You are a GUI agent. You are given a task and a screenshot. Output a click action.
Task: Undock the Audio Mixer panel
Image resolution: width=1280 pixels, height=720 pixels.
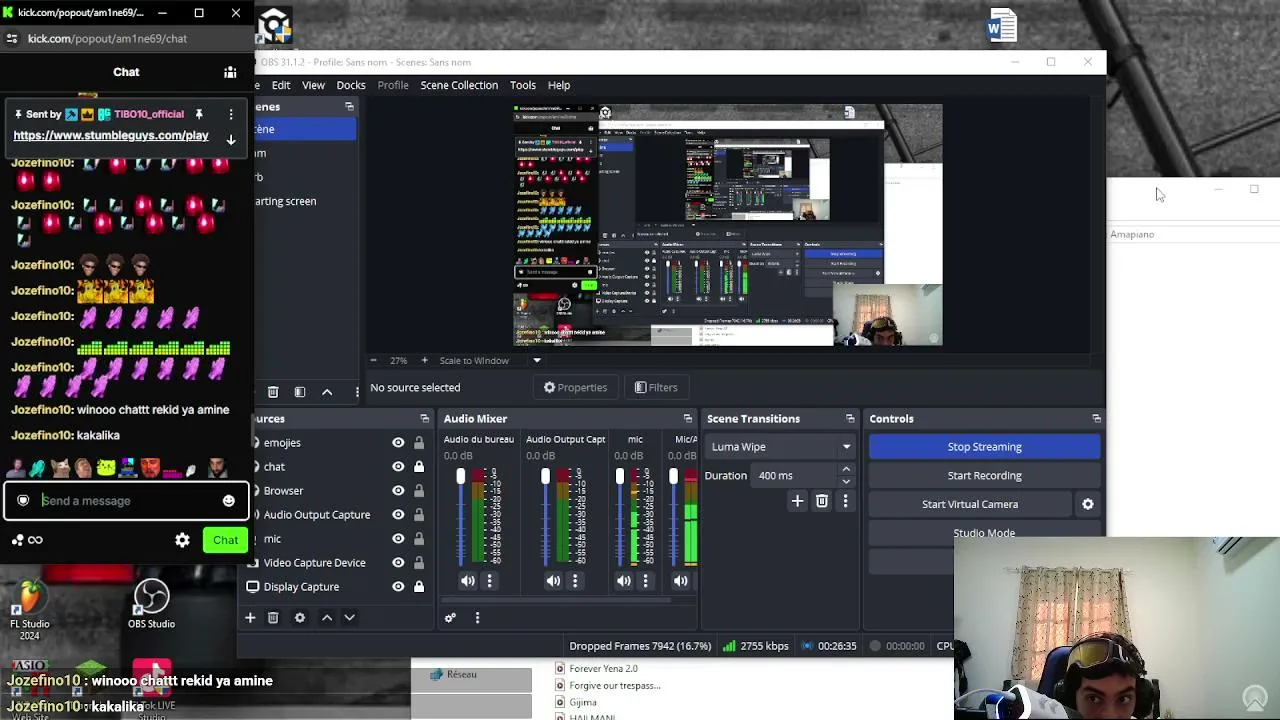click(687, 419)
